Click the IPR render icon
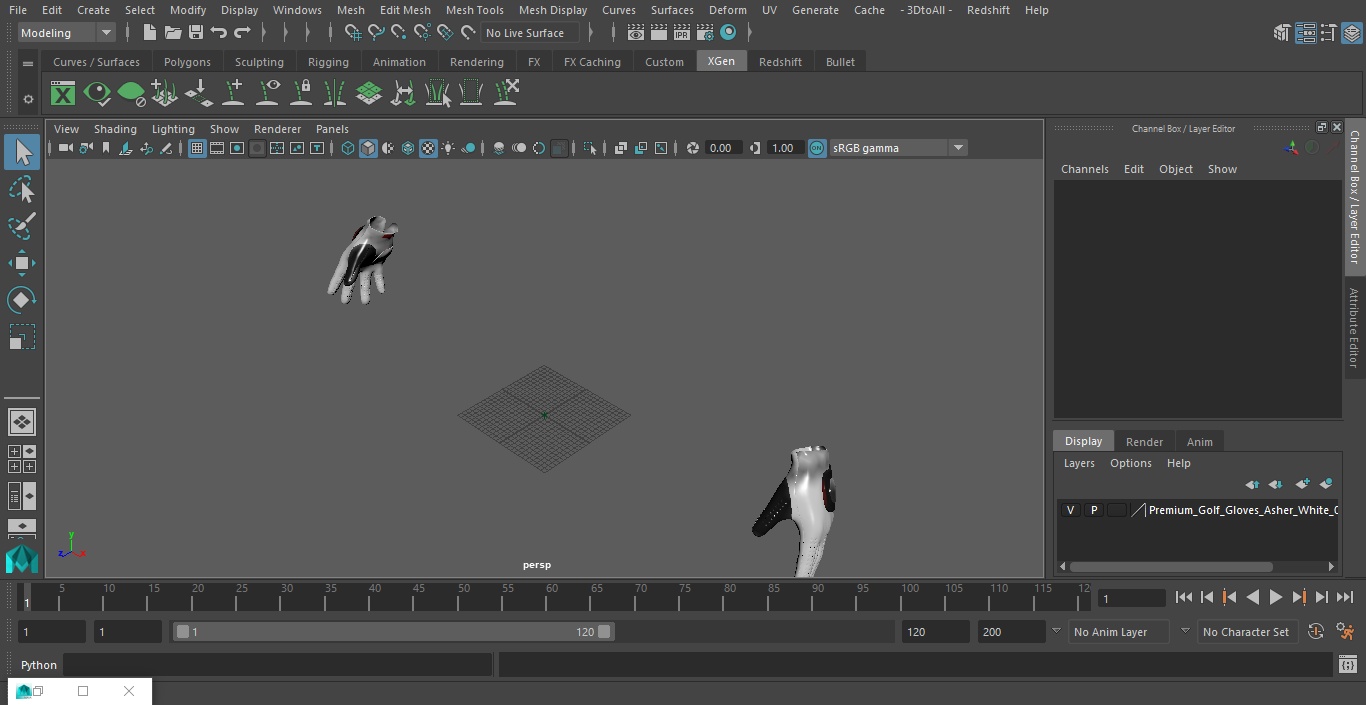The image size is (1366, 705). pyautogui.click(x=681, y=33)
